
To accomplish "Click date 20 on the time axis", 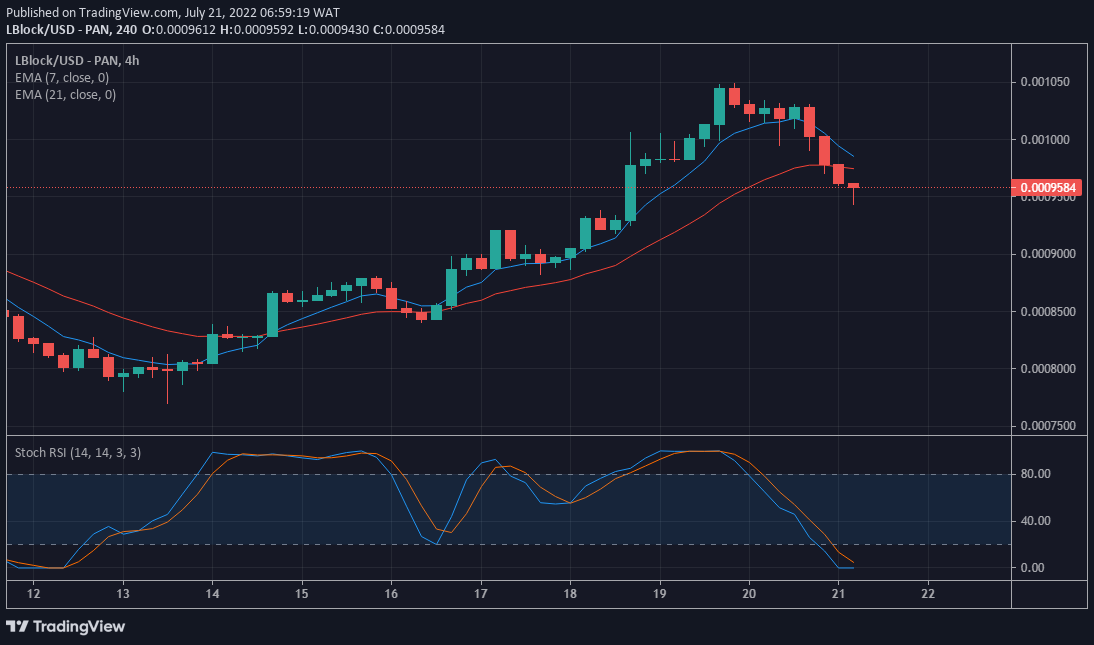I will pyautogui.click(x=749, y=594).
